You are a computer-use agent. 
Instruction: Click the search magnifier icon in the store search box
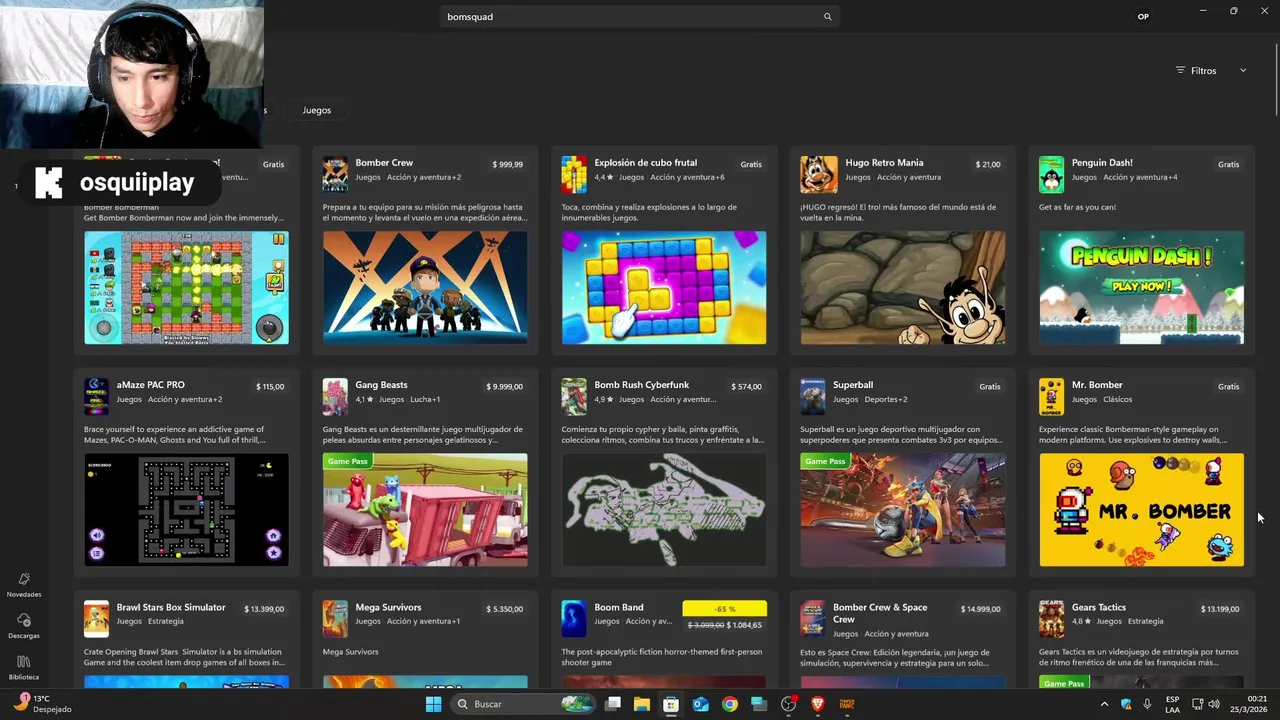[x=827, y=17]
